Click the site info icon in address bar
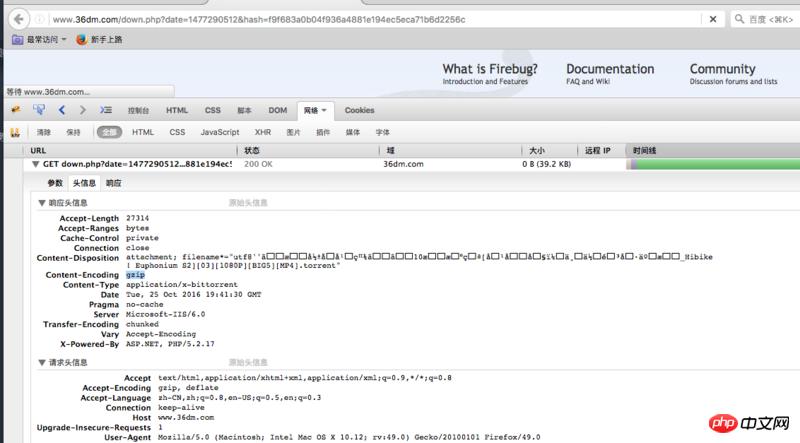Viewport: 800px width, 443px height. [x=39, y=19]
